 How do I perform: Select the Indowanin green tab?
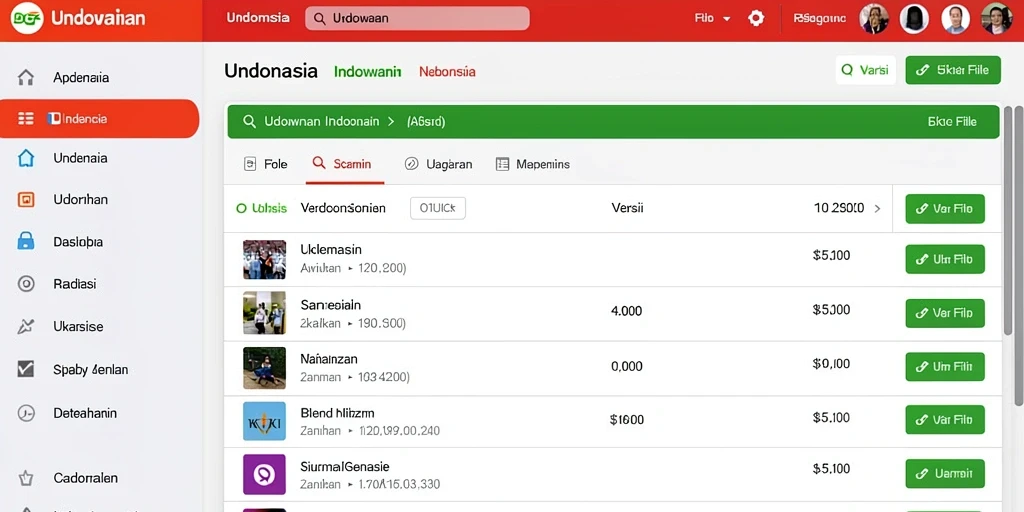[368, 71]
